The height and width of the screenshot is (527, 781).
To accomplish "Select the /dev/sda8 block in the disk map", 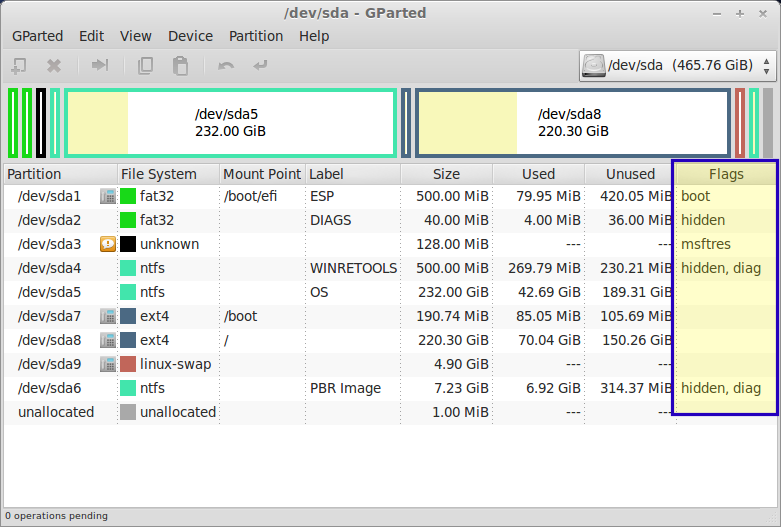I will [572, 123].
